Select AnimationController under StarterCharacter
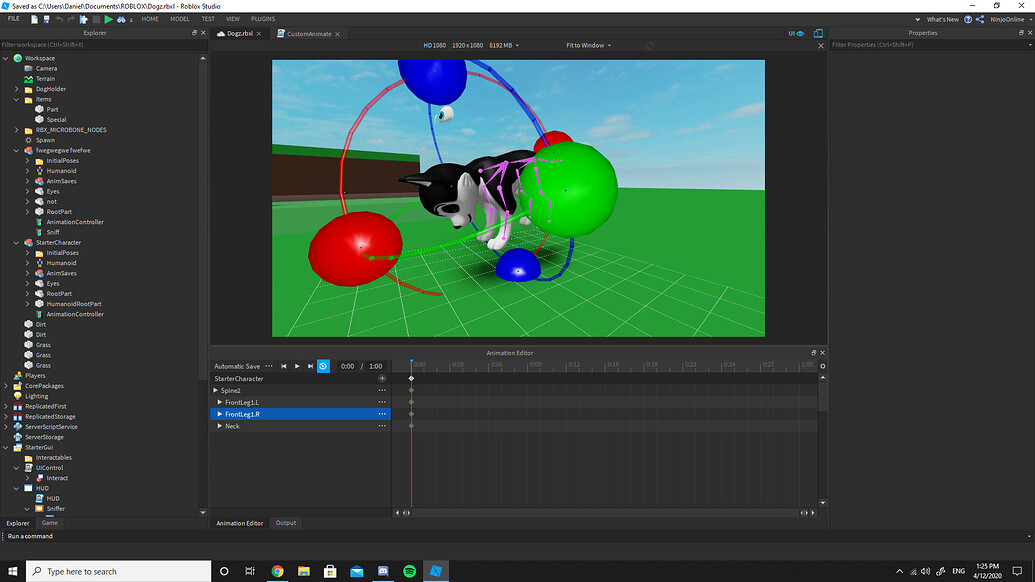This screenshot has width=1035, height=582. click(75, 314)
